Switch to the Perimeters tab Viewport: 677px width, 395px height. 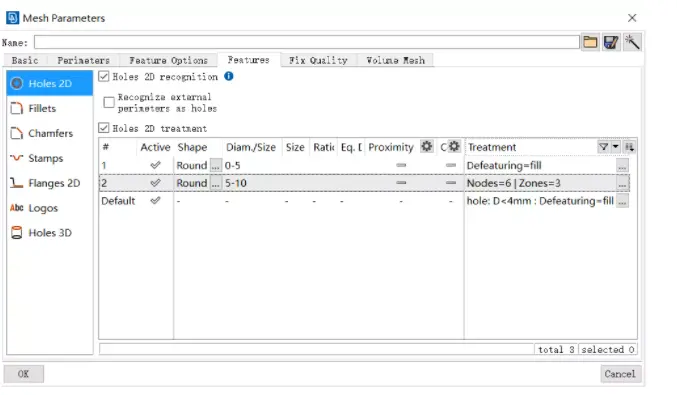83,60
